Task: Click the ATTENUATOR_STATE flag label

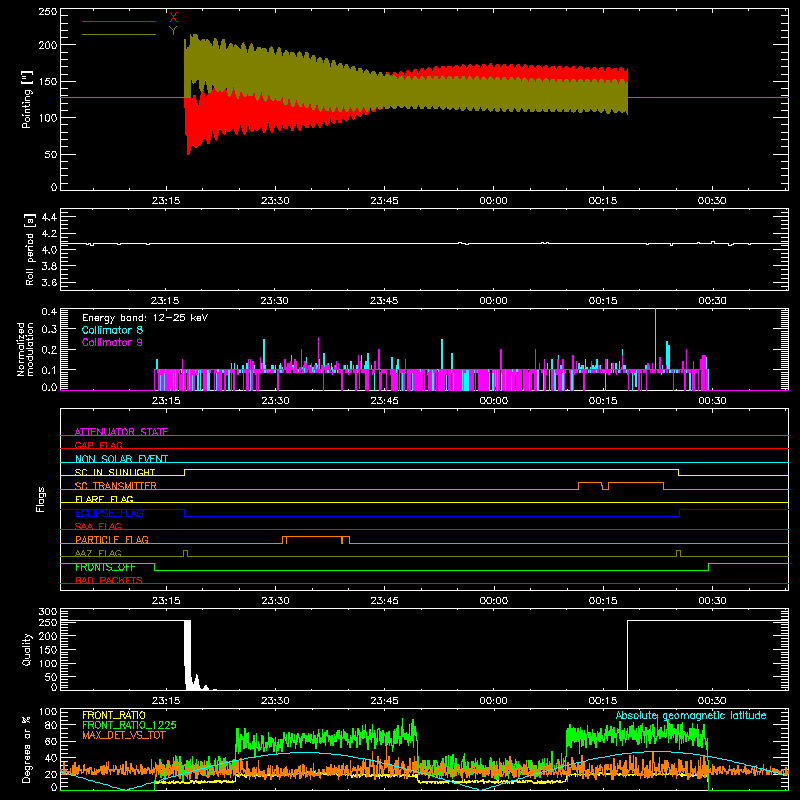Action: pos(121,432)
